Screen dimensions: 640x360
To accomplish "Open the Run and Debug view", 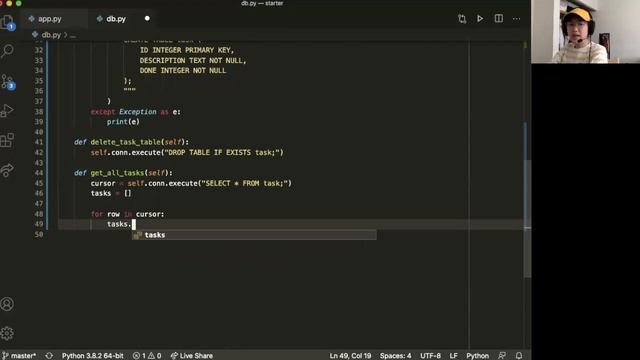I will [7, 111].
